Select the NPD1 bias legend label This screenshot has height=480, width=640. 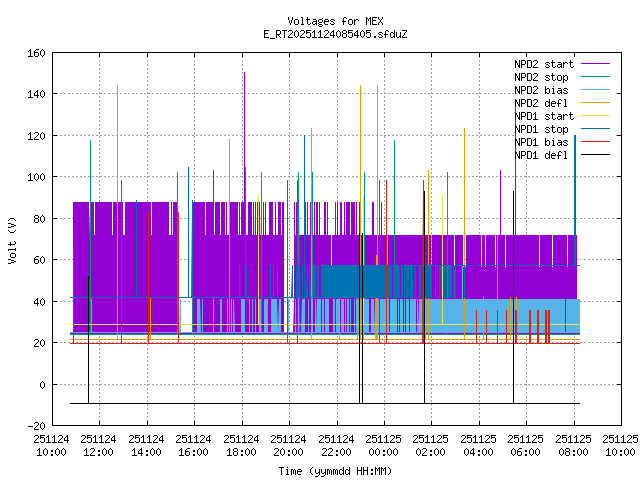coord(541,142)
